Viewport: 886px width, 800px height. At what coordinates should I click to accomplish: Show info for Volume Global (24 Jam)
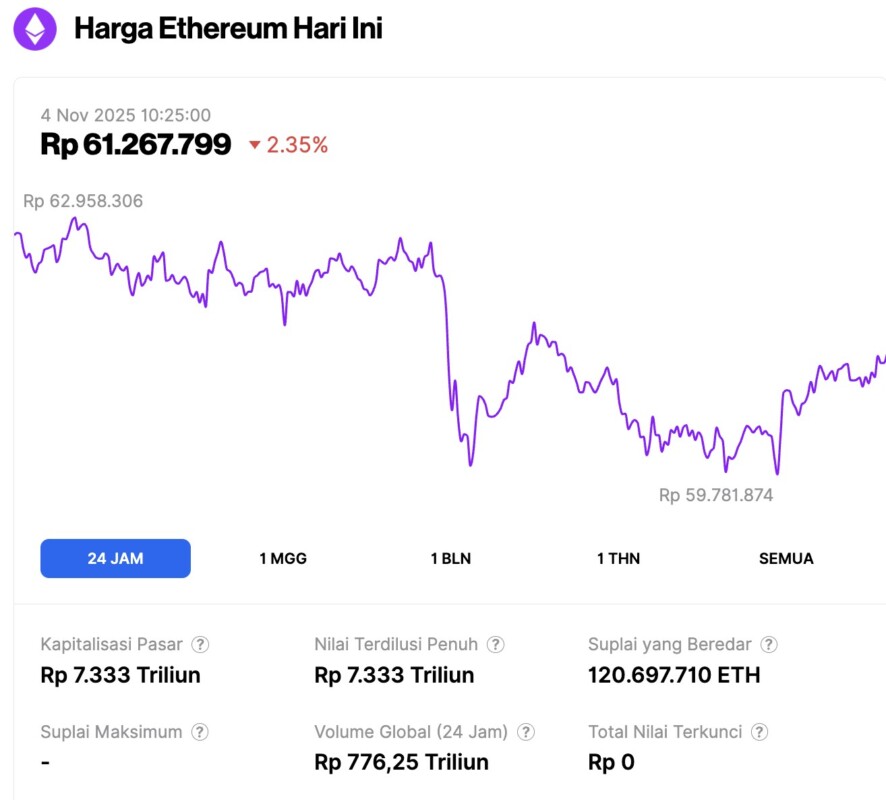[x=525, y=732]
